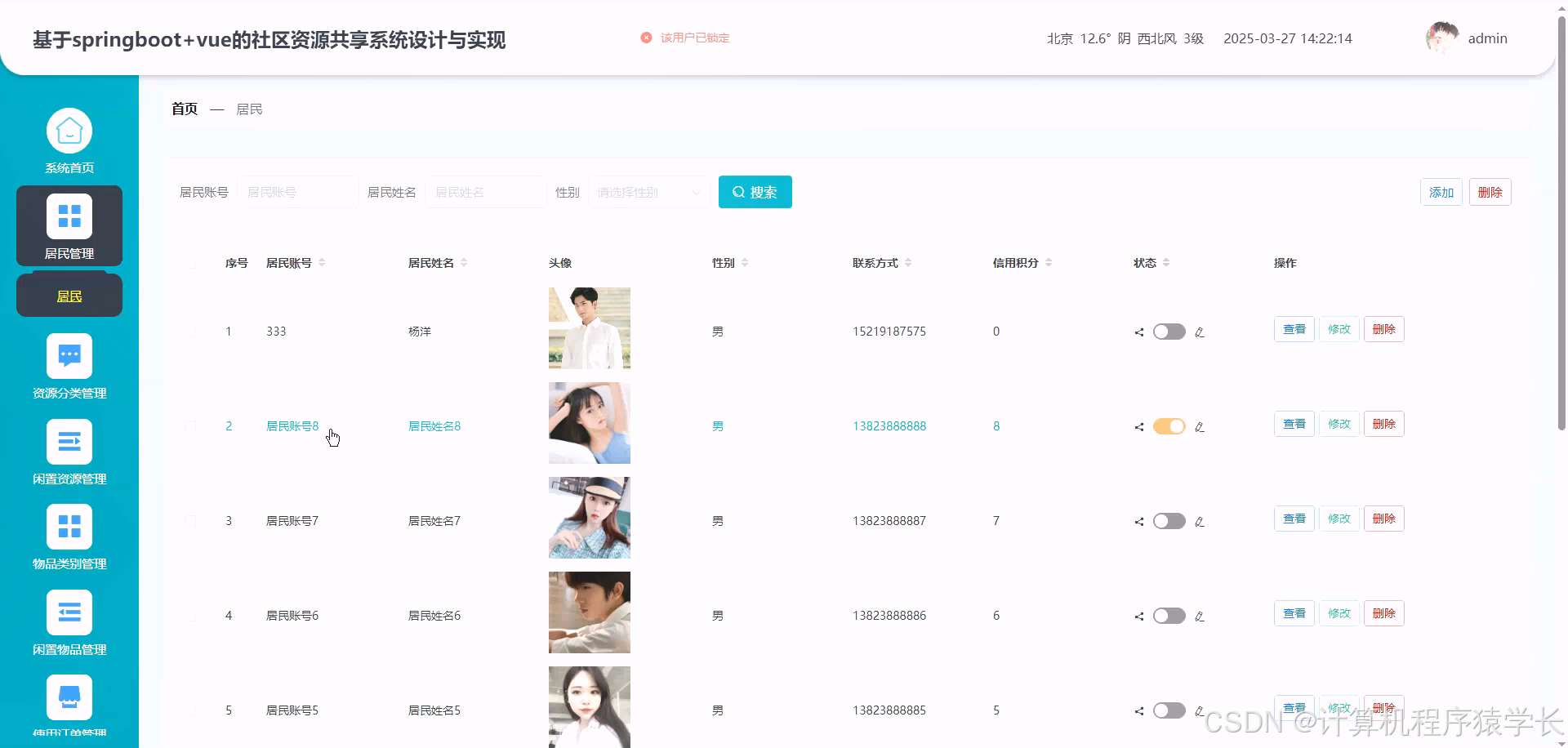Open 使用订单管理 via its shop icon
This screenshot has width=1568, height=748.
(69, 697)
